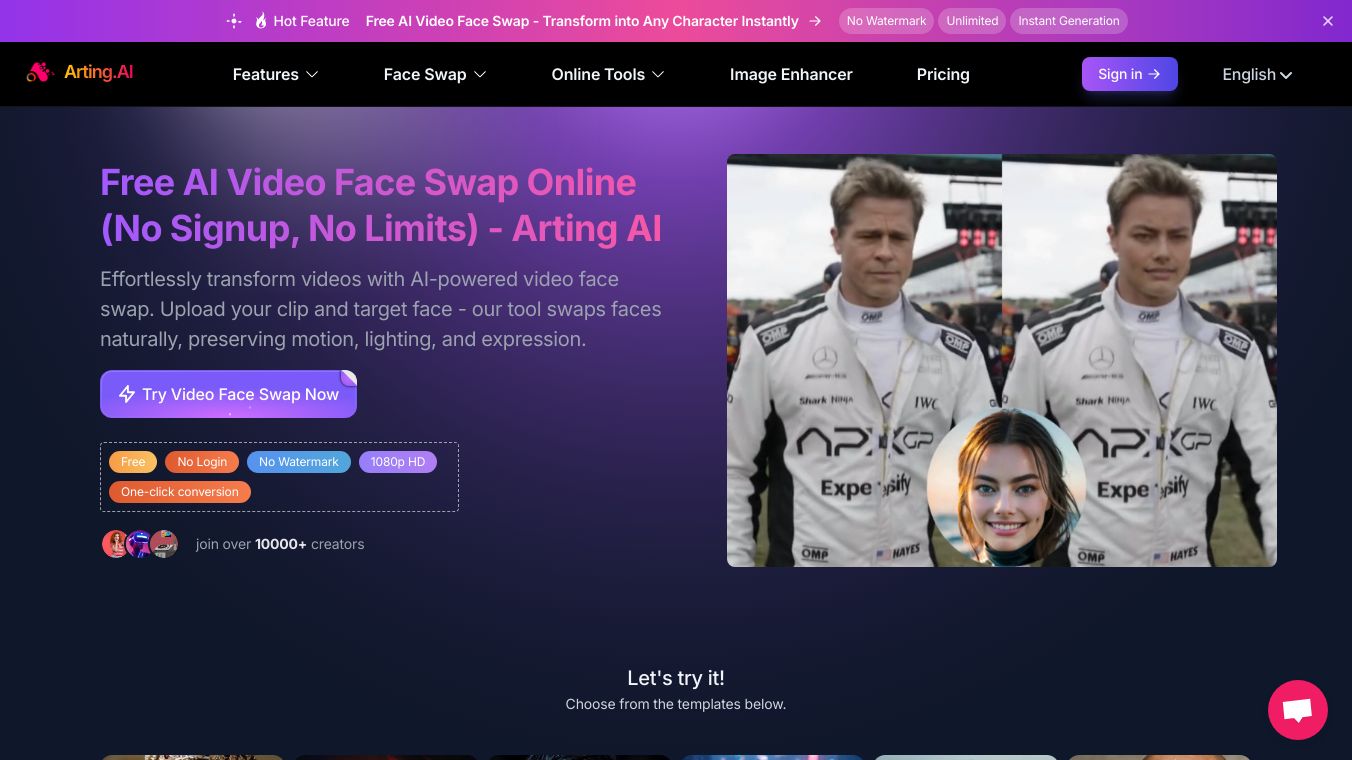
Task: Click the One-click conversion tag
Action: pos(180,492)
